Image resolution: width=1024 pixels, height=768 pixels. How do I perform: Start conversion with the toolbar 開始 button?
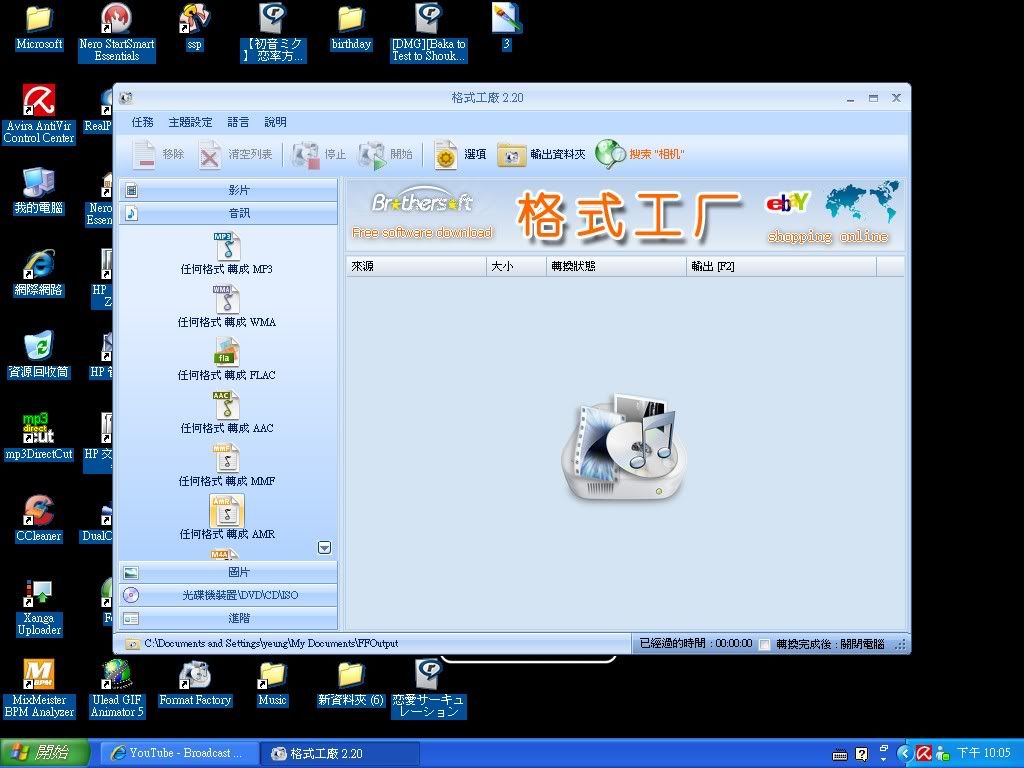click(386, 155)
